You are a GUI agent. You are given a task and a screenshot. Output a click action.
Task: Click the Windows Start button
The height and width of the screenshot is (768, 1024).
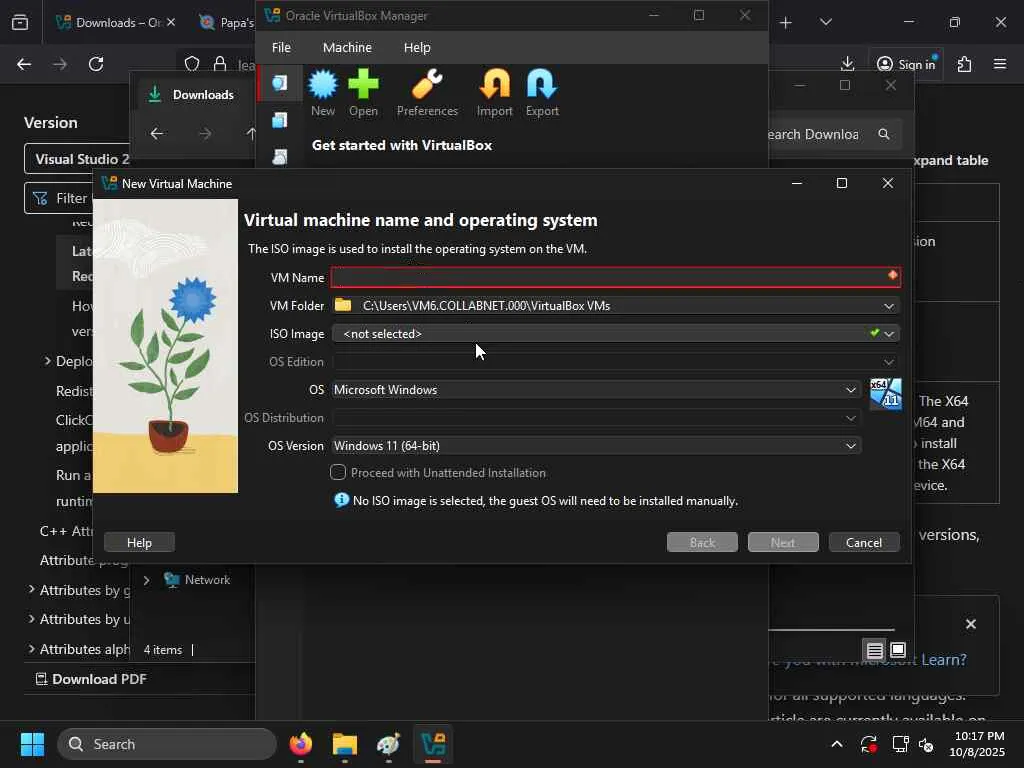pos(32,744)
